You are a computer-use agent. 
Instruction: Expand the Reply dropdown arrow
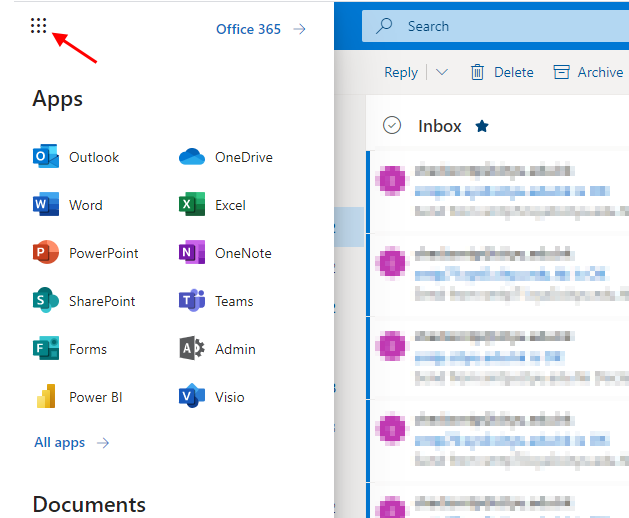tap(442, 72)
